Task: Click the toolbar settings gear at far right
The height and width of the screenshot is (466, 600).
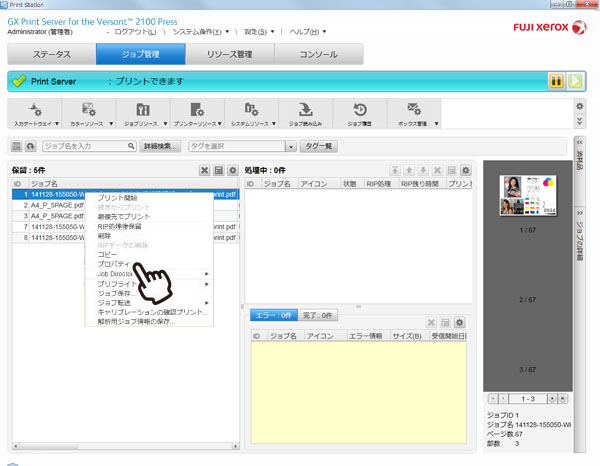Action: pyautogui.click(x=579, y=105)
